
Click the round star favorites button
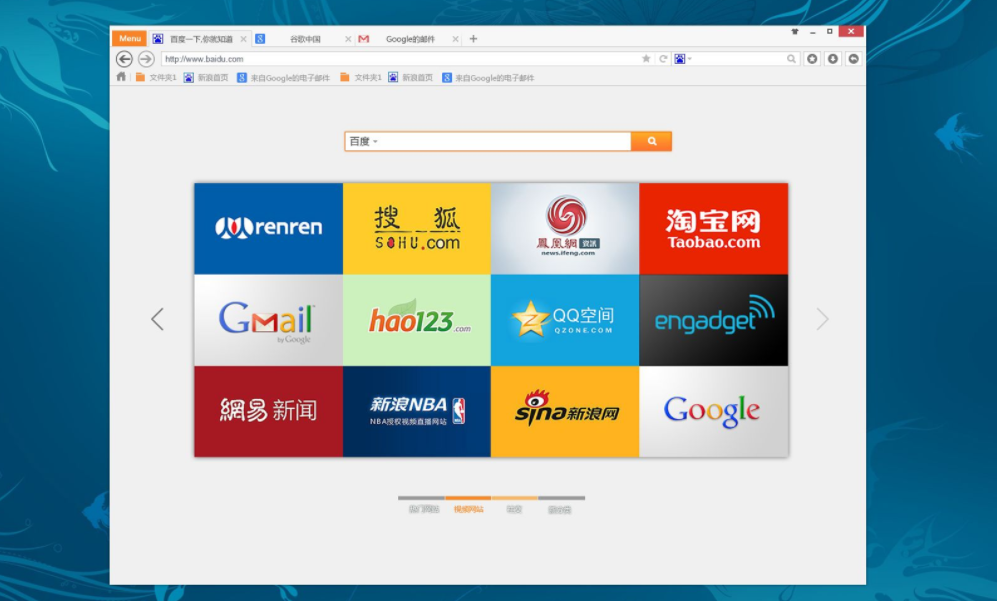(x=812, y=59)
